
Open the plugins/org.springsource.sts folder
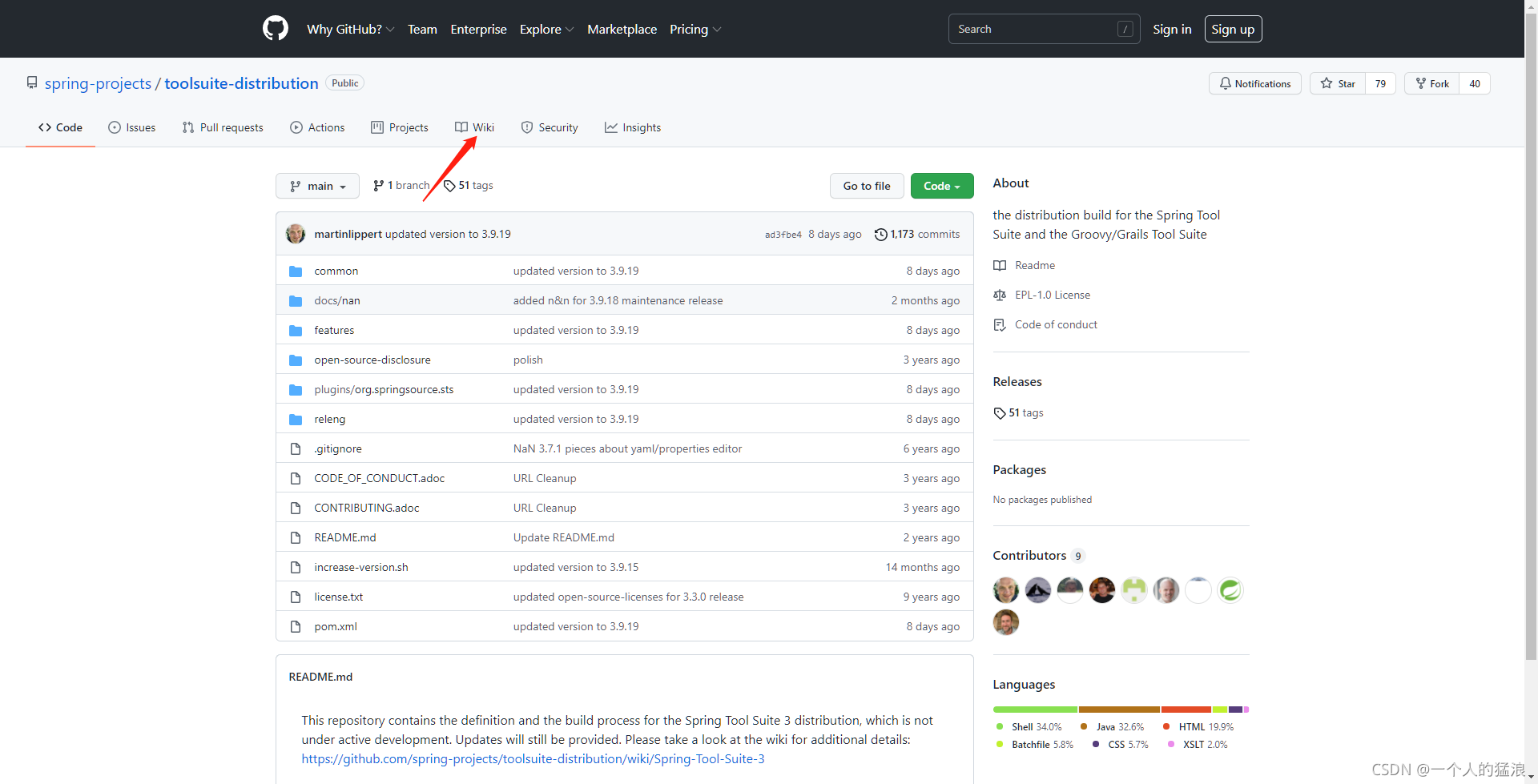384,390
